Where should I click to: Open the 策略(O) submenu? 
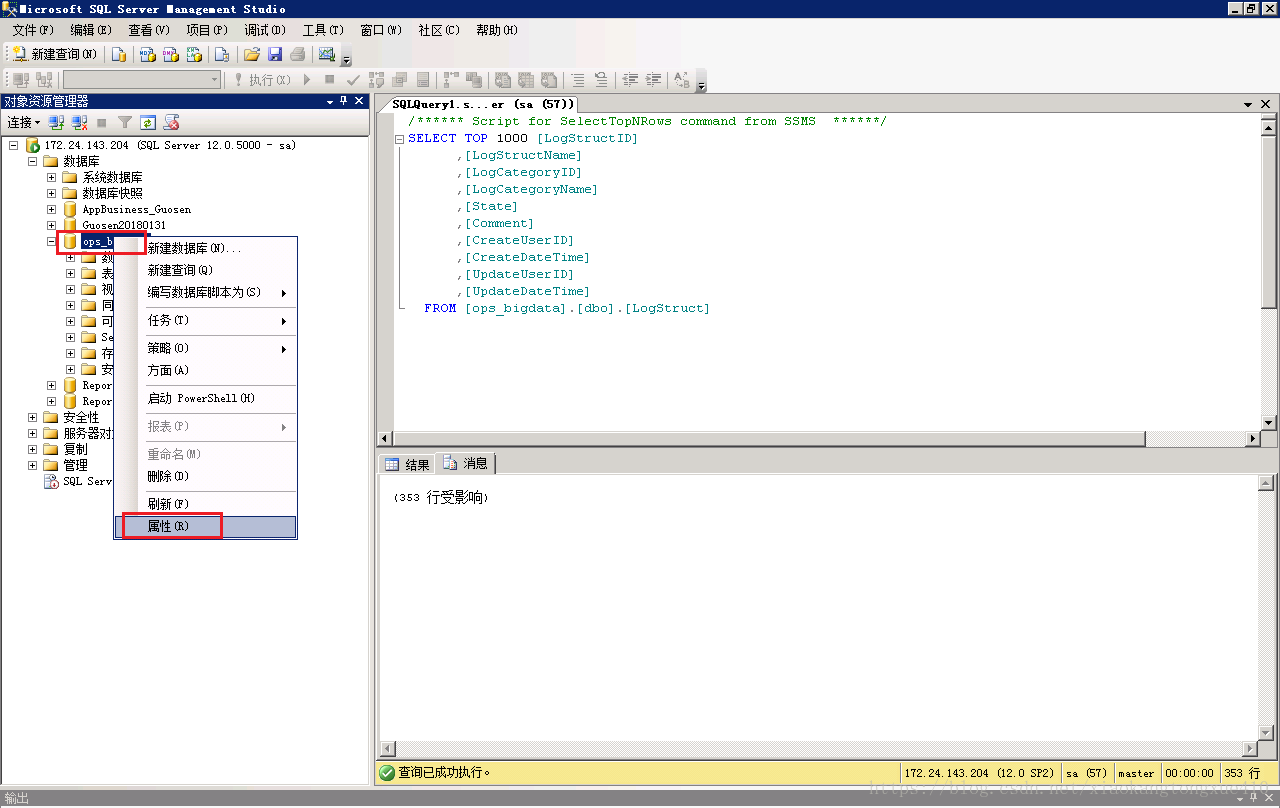tap(205, 348)
